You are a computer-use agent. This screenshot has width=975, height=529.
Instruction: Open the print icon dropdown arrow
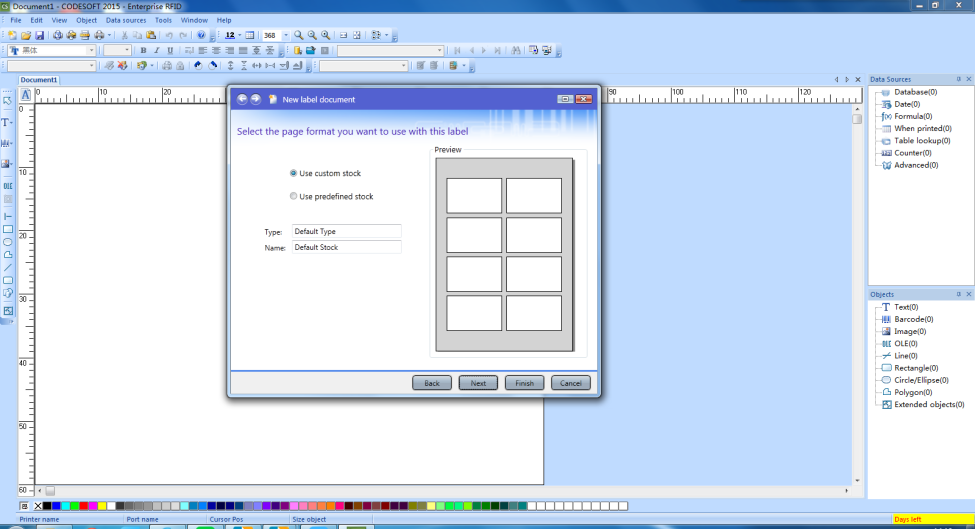(x=109, y=35)
